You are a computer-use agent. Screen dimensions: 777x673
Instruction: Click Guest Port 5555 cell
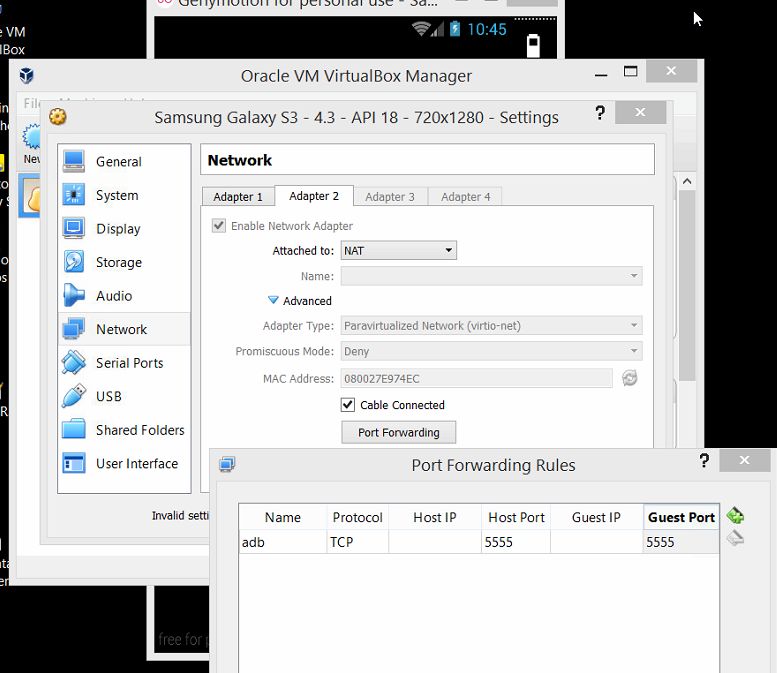[681, 542]
